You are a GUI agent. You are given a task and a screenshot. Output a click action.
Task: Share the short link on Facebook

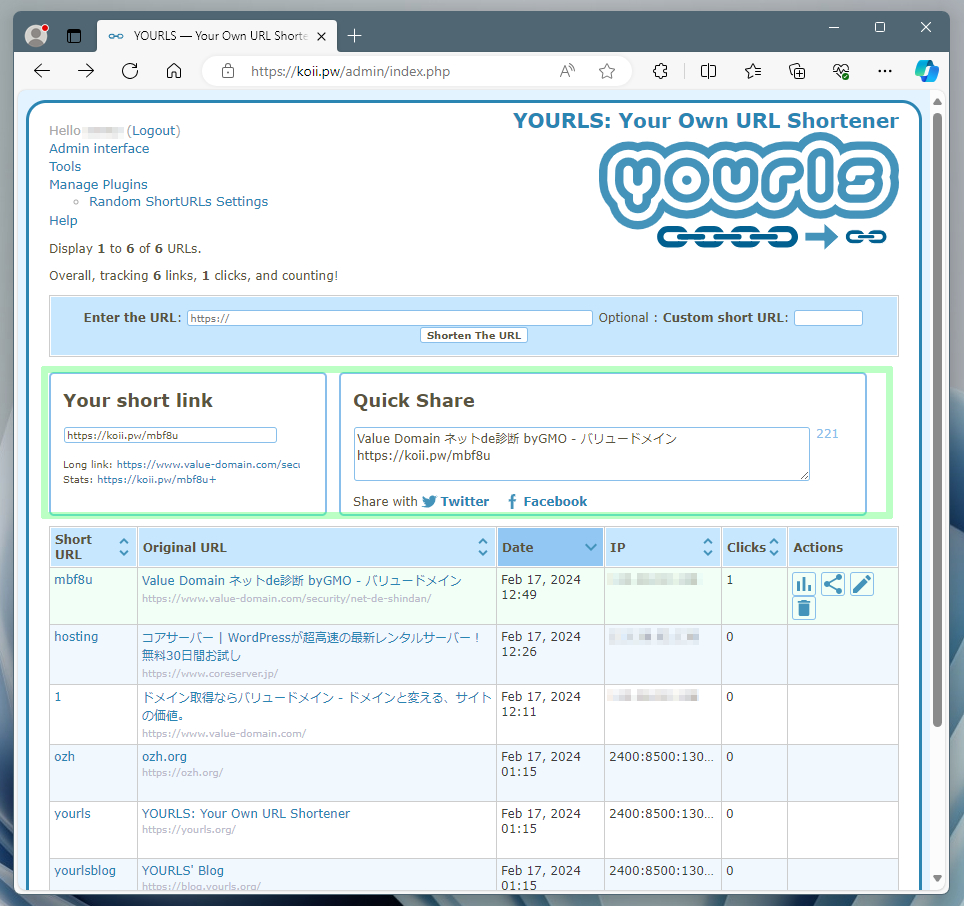[547, 502]
